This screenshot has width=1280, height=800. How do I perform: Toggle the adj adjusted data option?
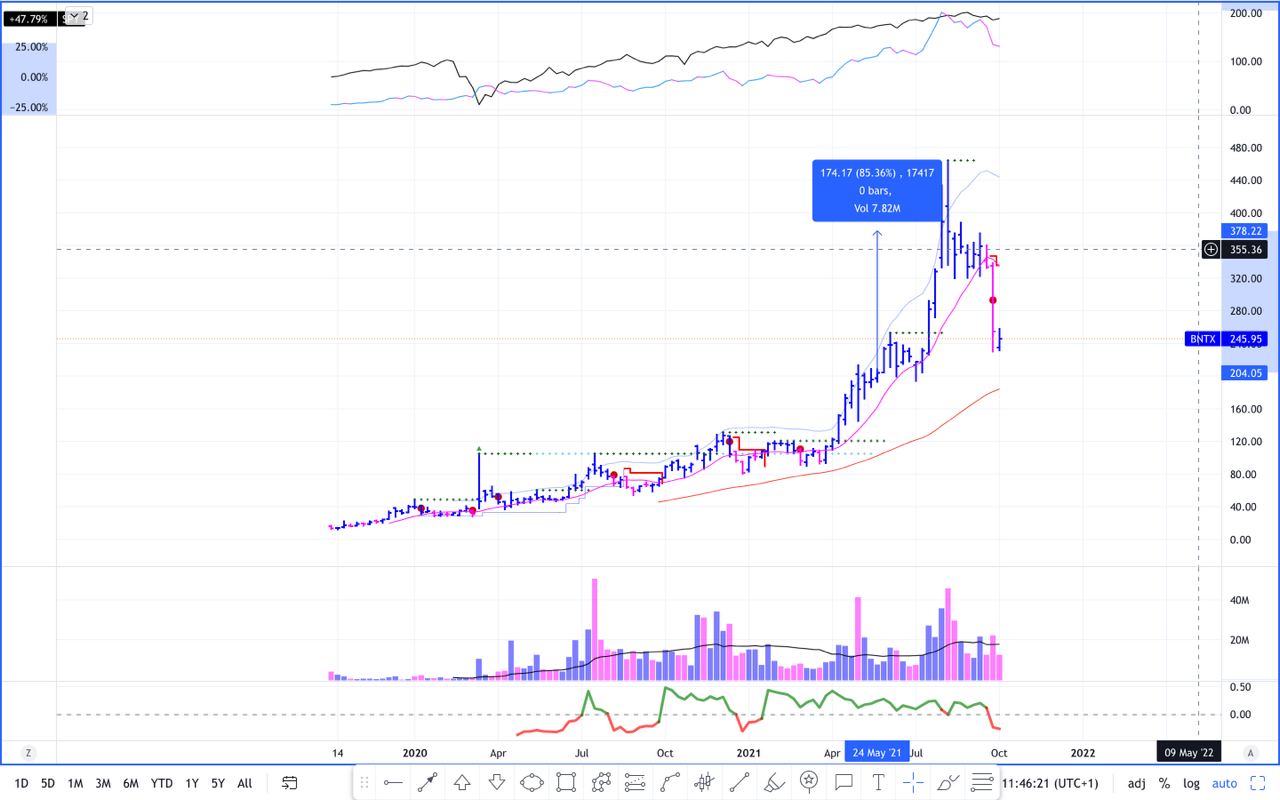[1137, 784]
